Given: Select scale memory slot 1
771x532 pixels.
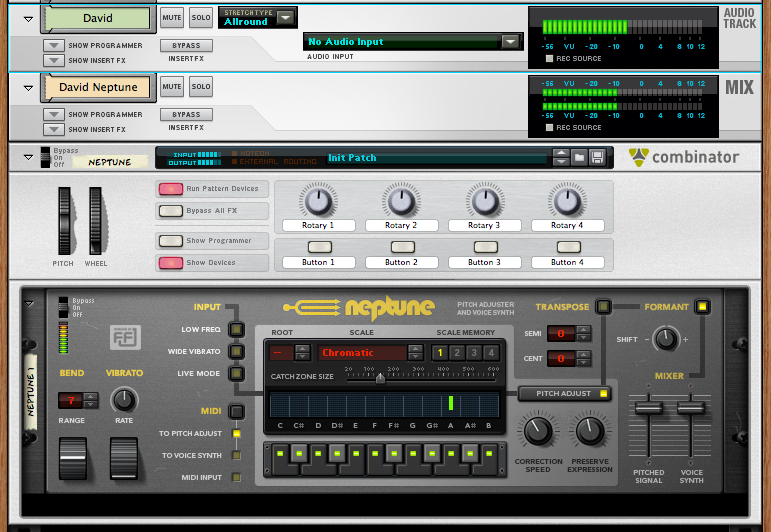Looking at the screenshot, I should click(440, 353).
